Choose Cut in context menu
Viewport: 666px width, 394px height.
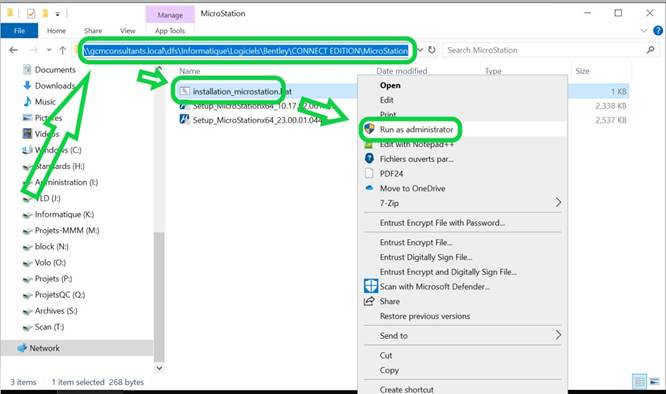coord(386,355)
